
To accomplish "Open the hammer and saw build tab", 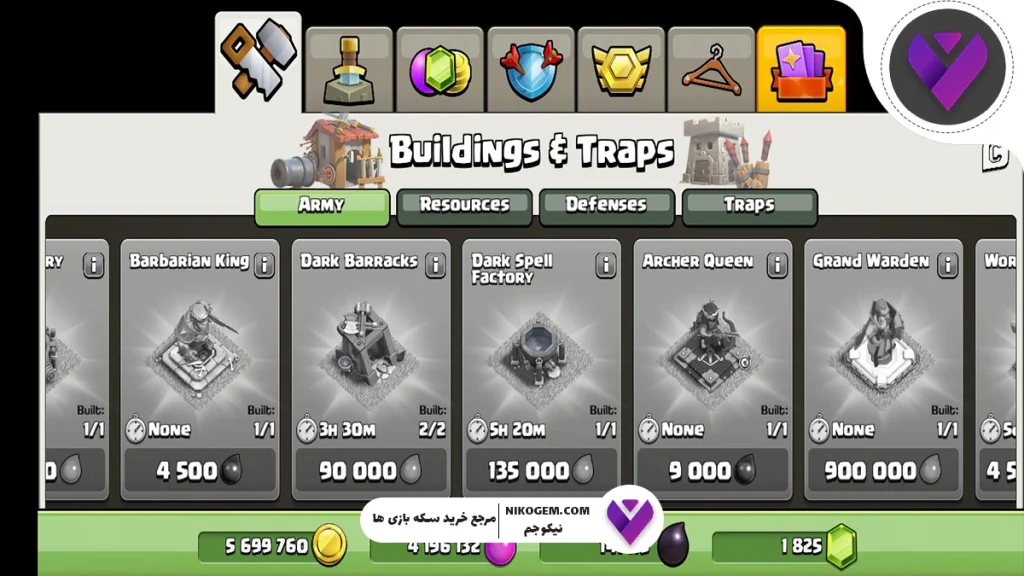I will [x=258, y=63].
